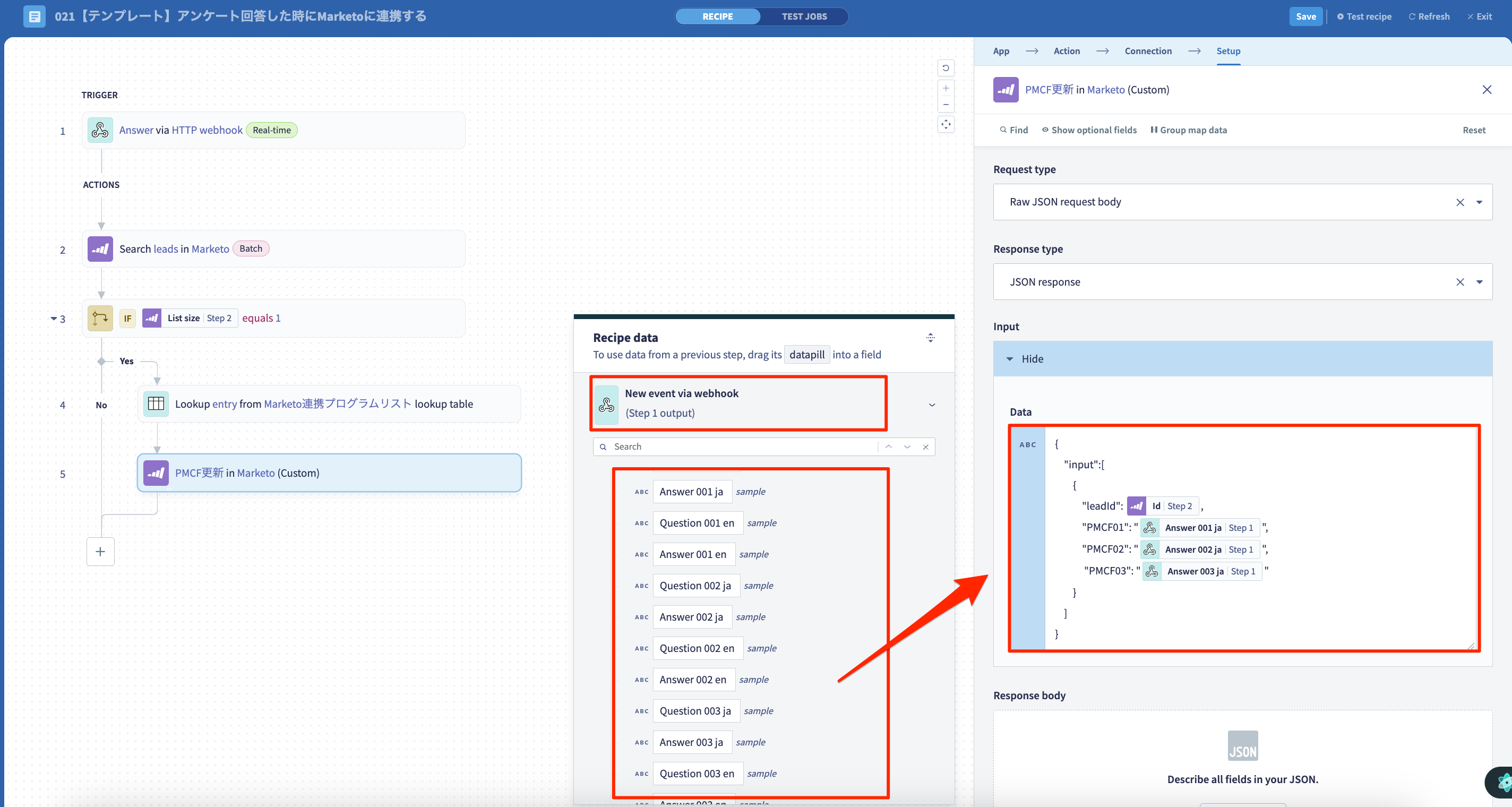Switch to the RECIPE tab
Screen dimensions: 1512x807
click(x=717, y=16)
